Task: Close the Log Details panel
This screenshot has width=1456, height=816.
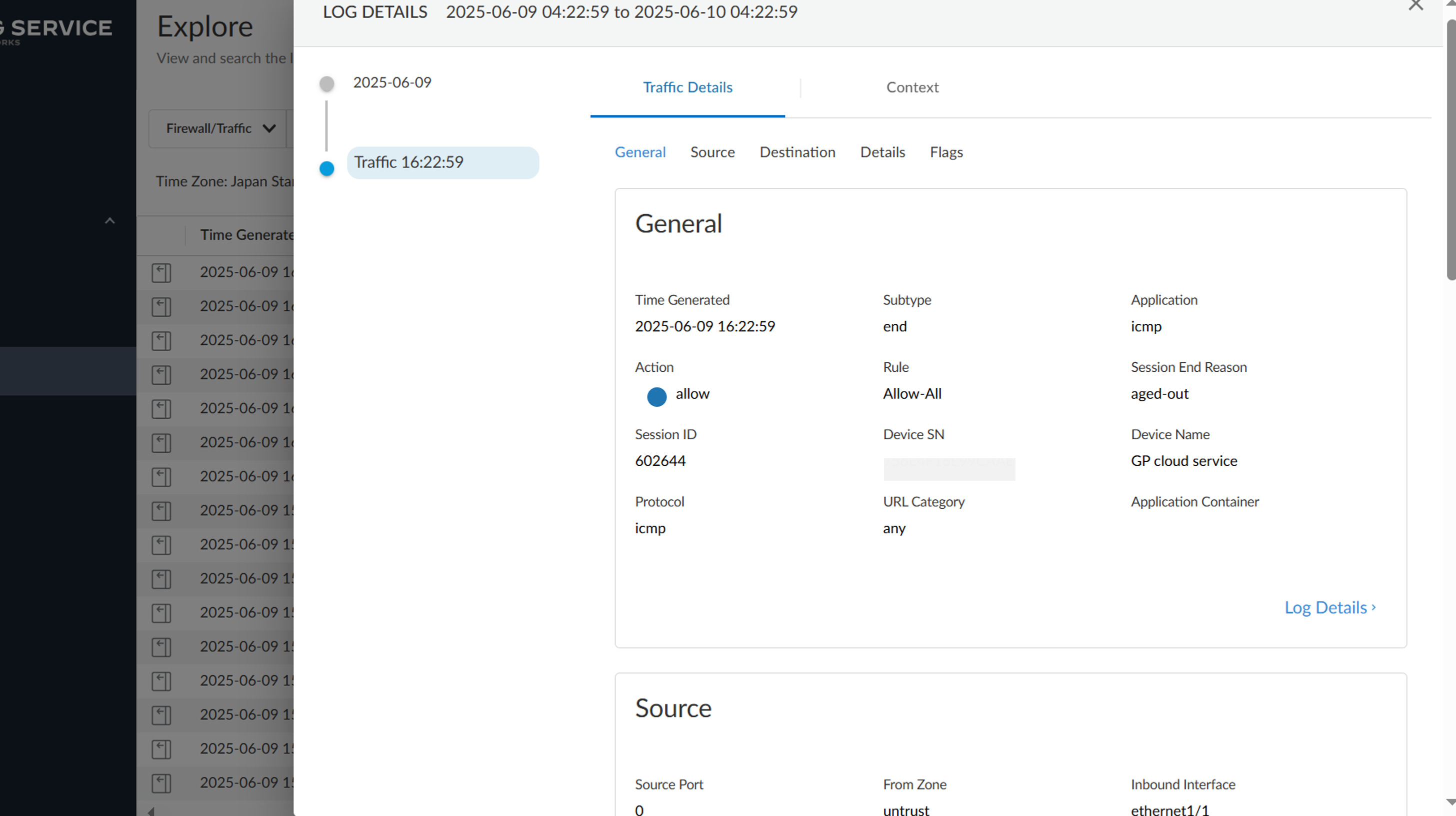Action: pyautogui.click(x=1415, y=5)
